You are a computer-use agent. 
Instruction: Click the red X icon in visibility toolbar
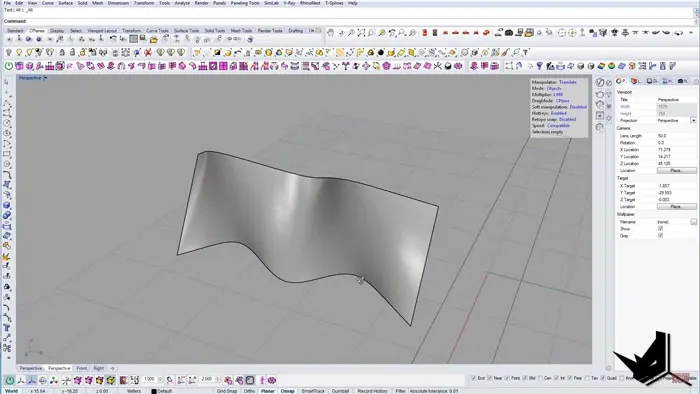148,53
